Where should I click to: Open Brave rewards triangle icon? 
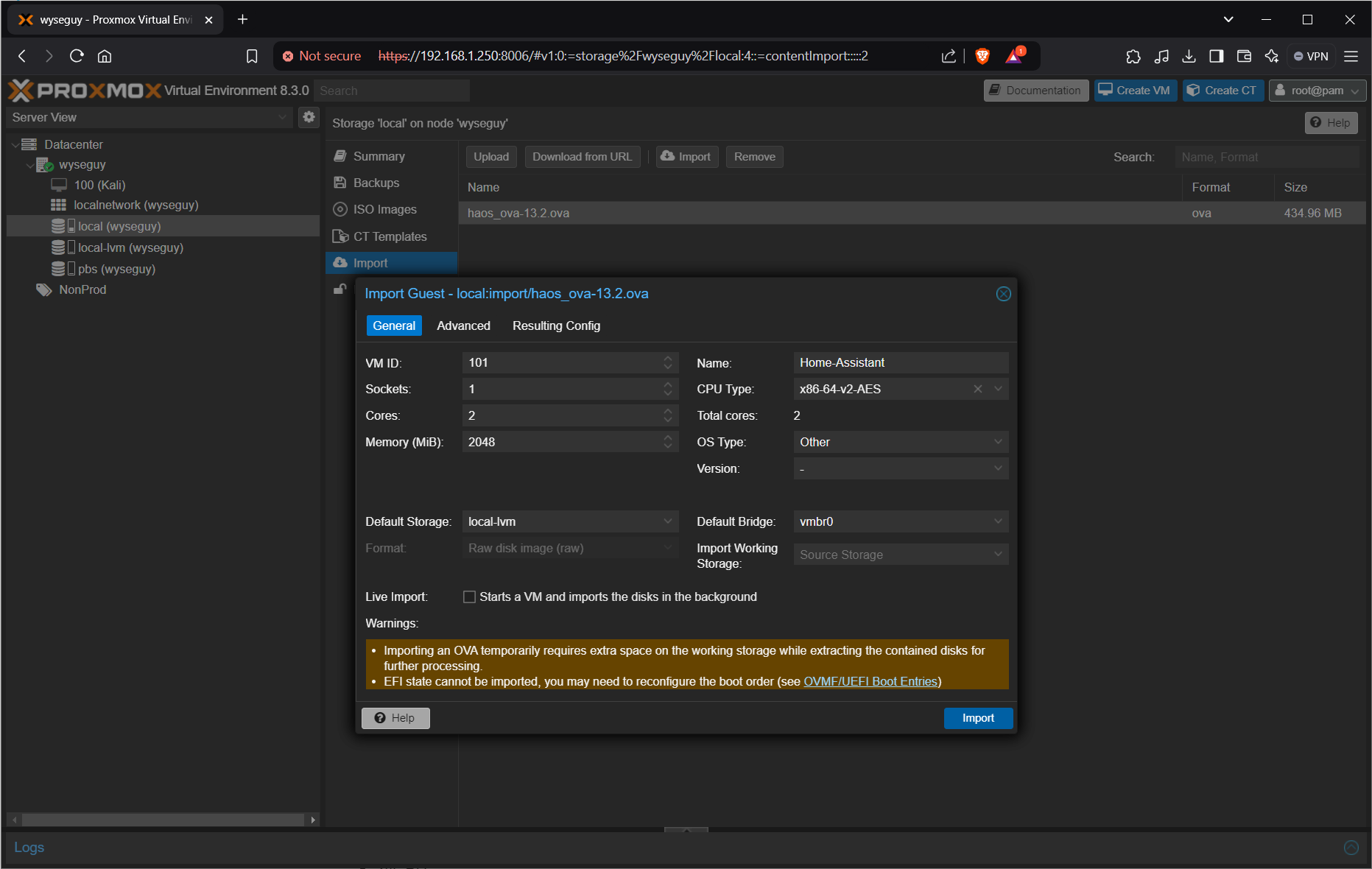coord(1015,56)
